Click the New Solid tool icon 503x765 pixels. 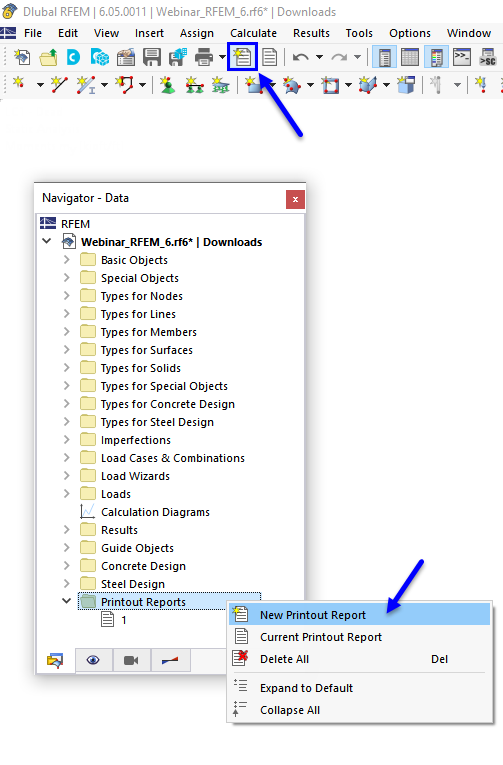(368, 85)
